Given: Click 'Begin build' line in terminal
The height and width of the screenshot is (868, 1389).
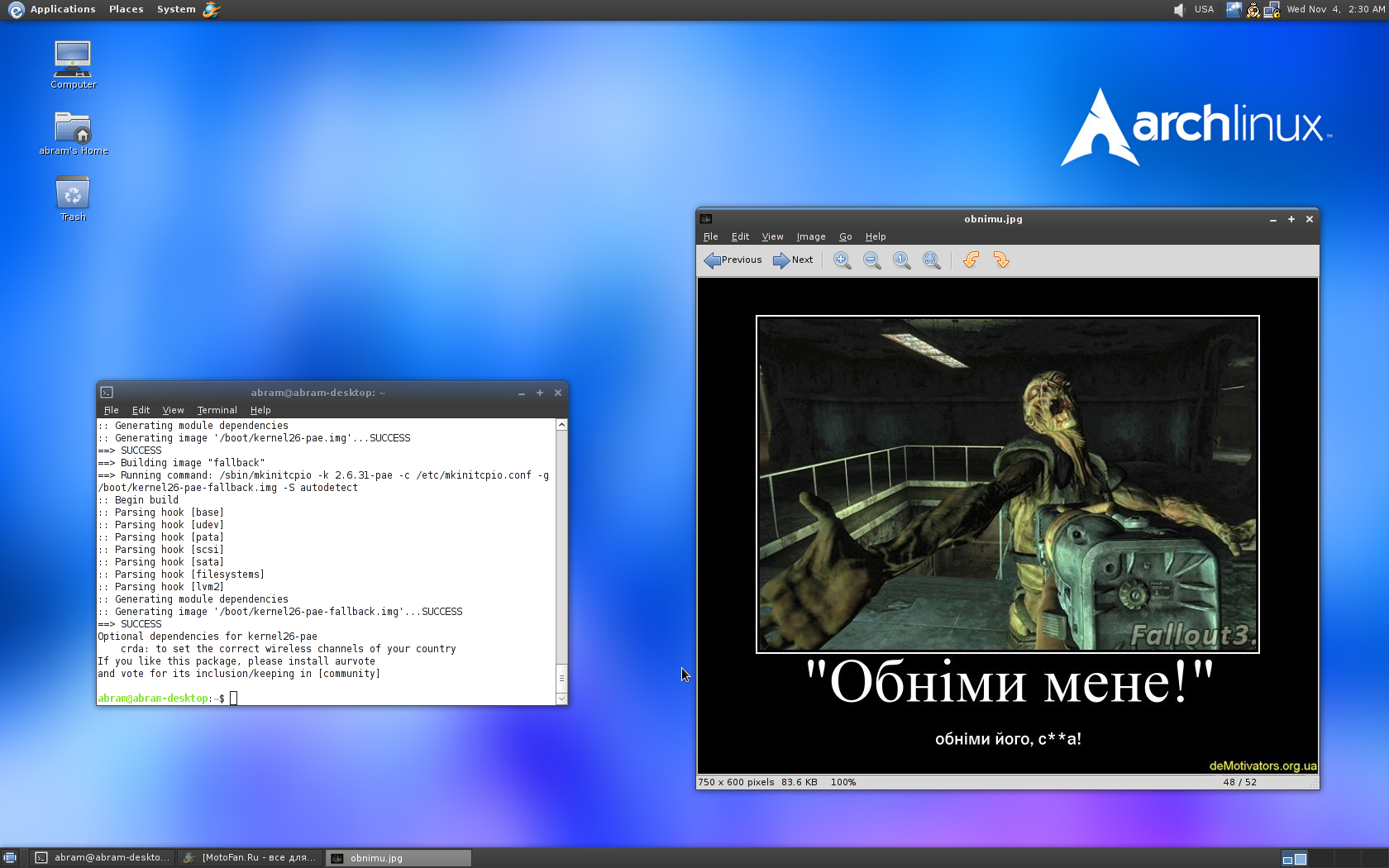Looking at the screenshot, I should pyautogui.click(x=138, y=500).
